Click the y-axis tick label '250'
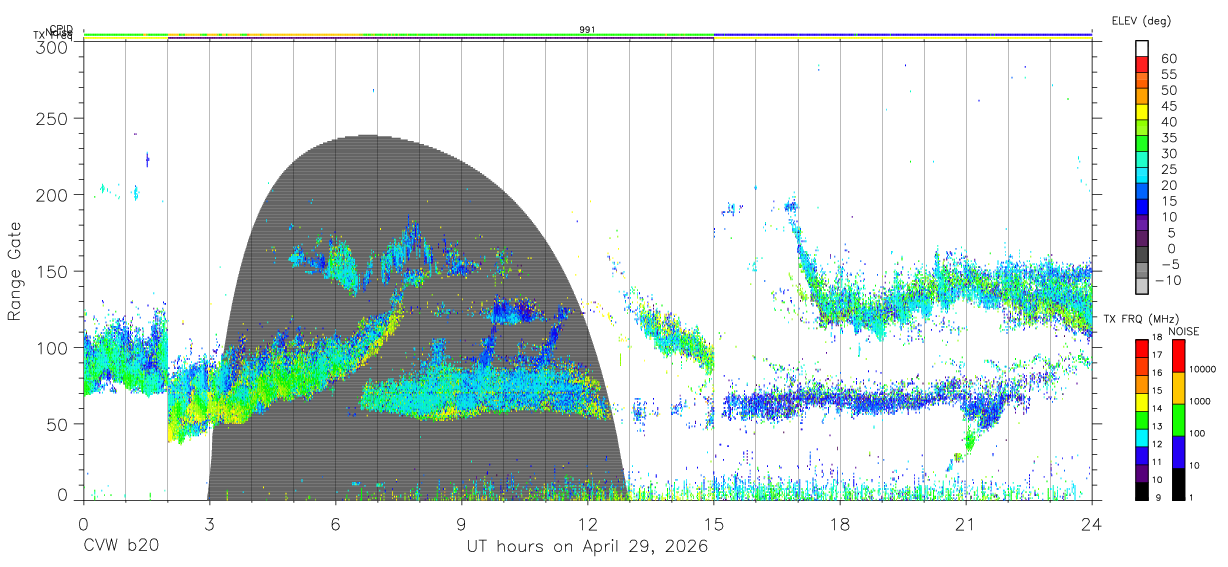 [53, 118]
